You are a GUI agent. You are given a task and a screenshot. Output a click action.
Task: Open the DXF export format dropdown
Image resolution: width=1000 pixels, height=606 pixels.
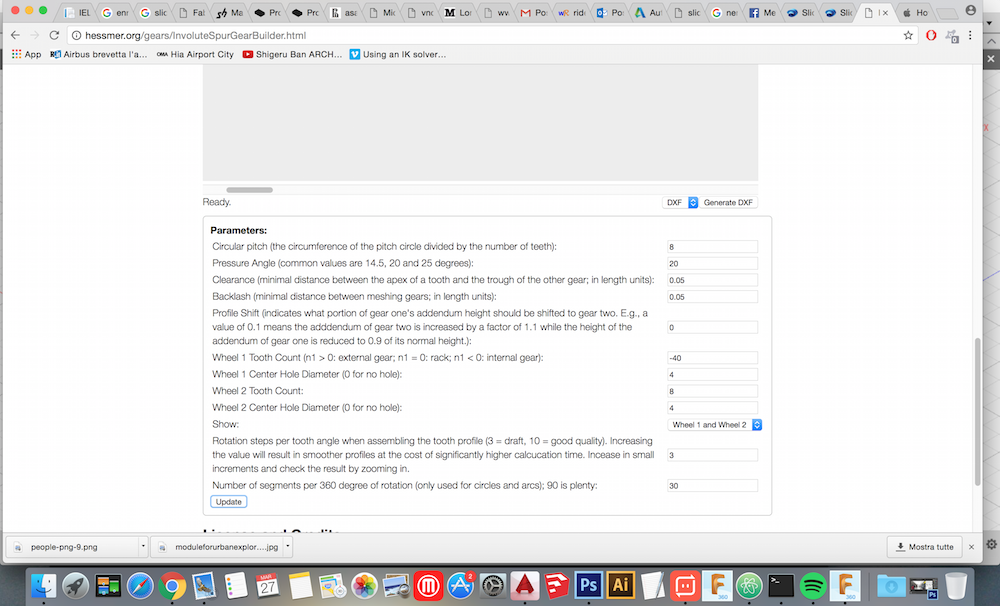click(680, 202)
